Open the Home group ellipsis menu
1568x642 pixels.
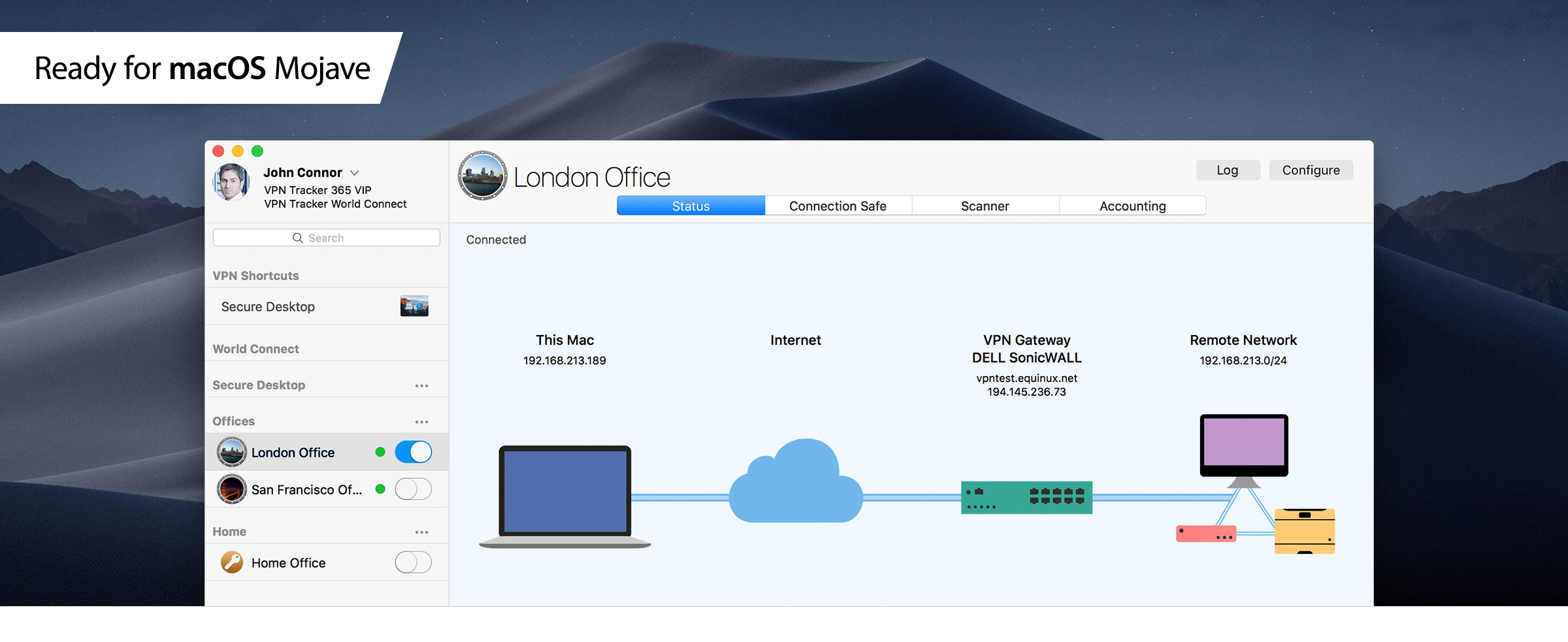[x=421, y=532]
